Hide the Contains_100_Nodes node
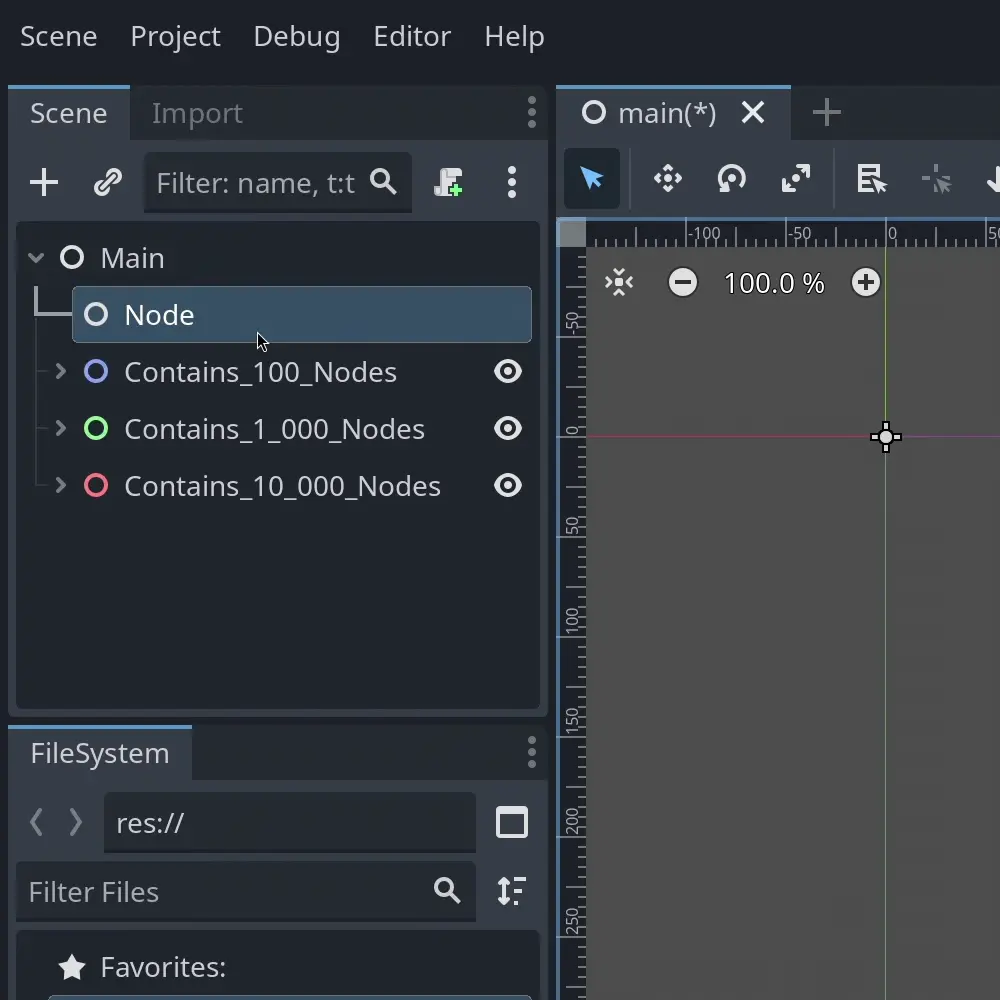This screenshot has width=1000, height=1000. click(508, 372)
